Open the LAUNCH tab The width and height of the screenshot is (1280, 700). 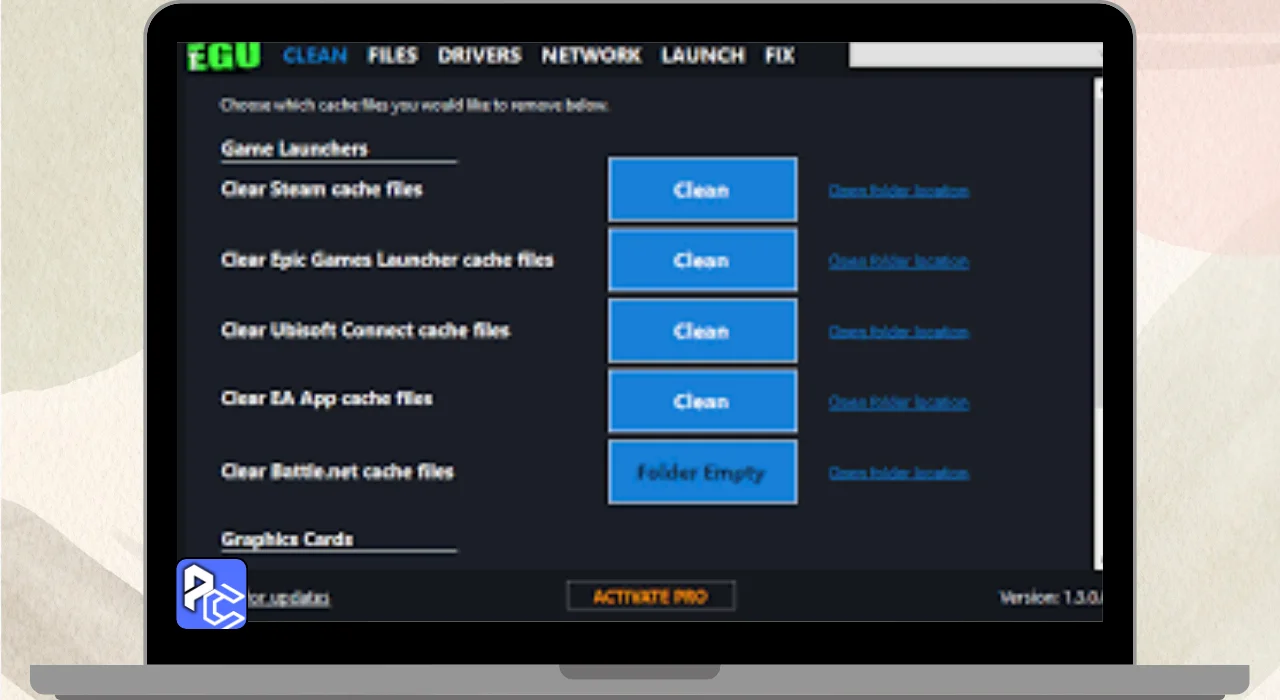point(703,56)
